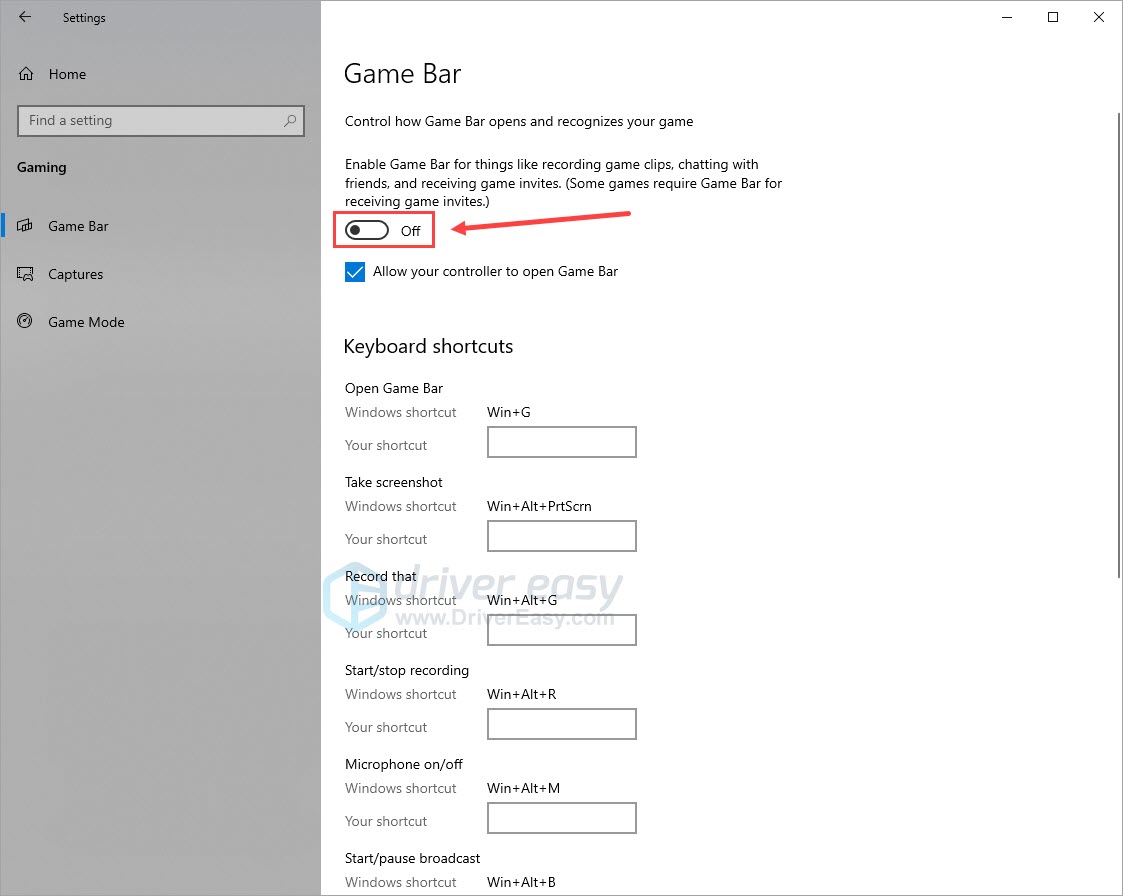Viewport: 1123px width, 896px height.
Task: Click the Game Mode sidebar icon
Action: coord(27,322)
